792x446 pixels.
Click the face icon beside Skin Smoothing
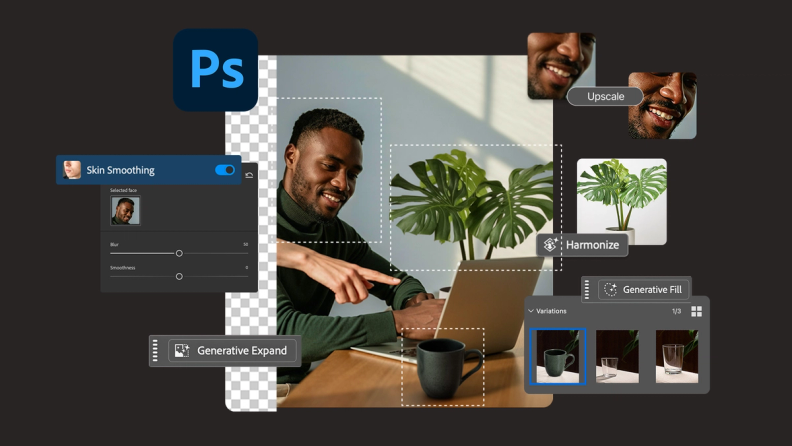tap(72, 170)
